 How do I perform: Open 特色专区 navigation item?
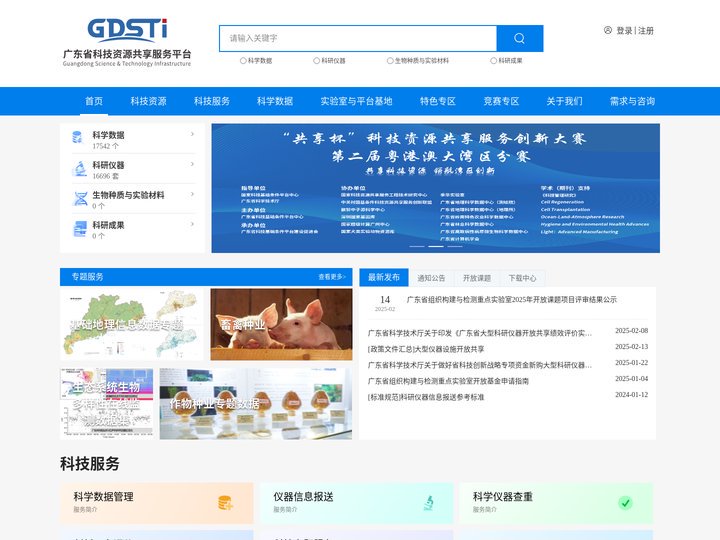[x=438, y=101]
